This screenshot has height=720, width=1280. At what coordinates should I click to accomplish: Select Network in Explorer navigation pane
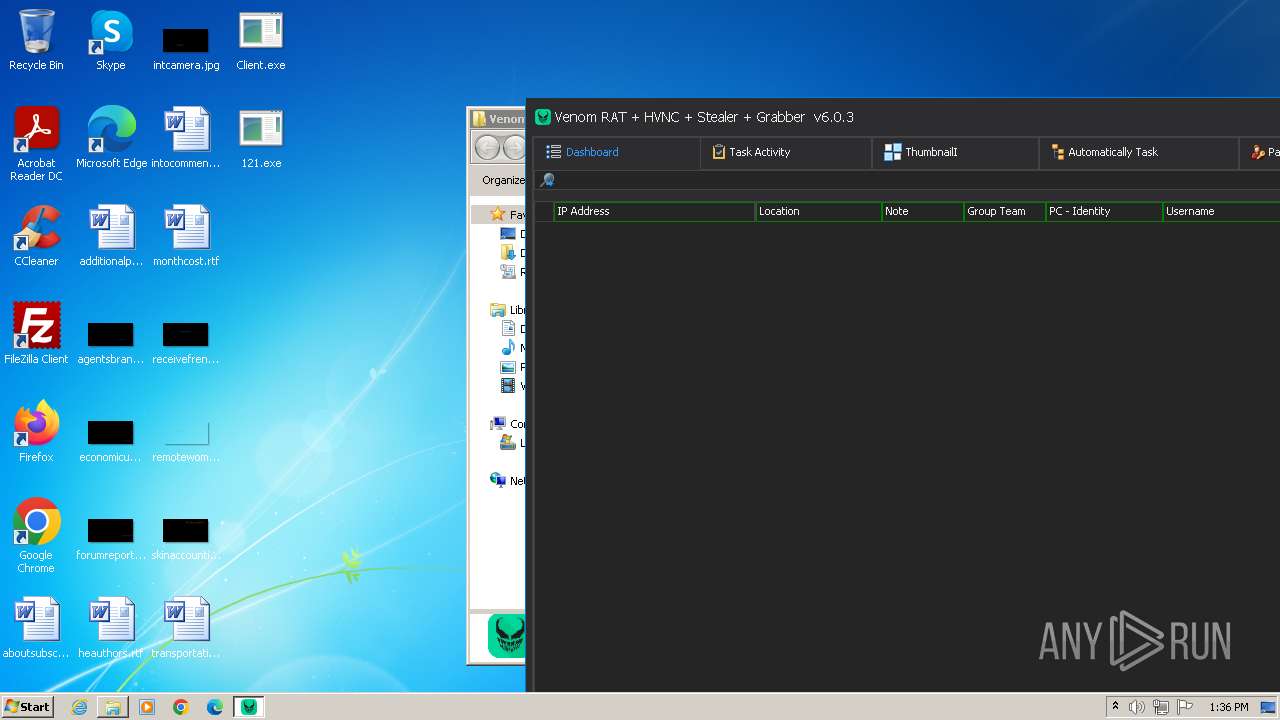(x=507, y=481)
